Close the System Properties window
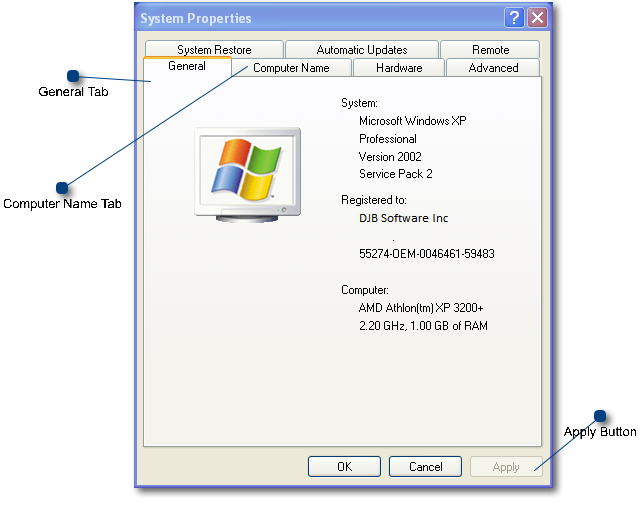 (x=537, y=18)
